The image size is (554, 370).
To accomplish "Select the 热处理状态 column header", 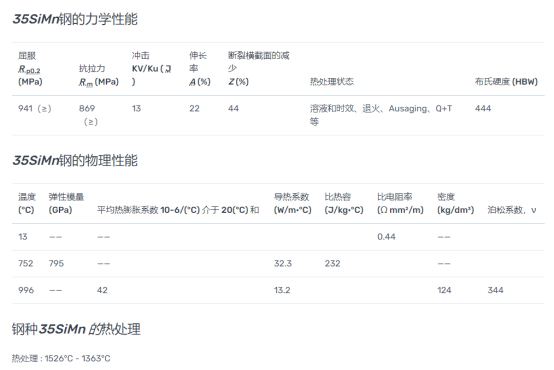I will tap(331, 82).
